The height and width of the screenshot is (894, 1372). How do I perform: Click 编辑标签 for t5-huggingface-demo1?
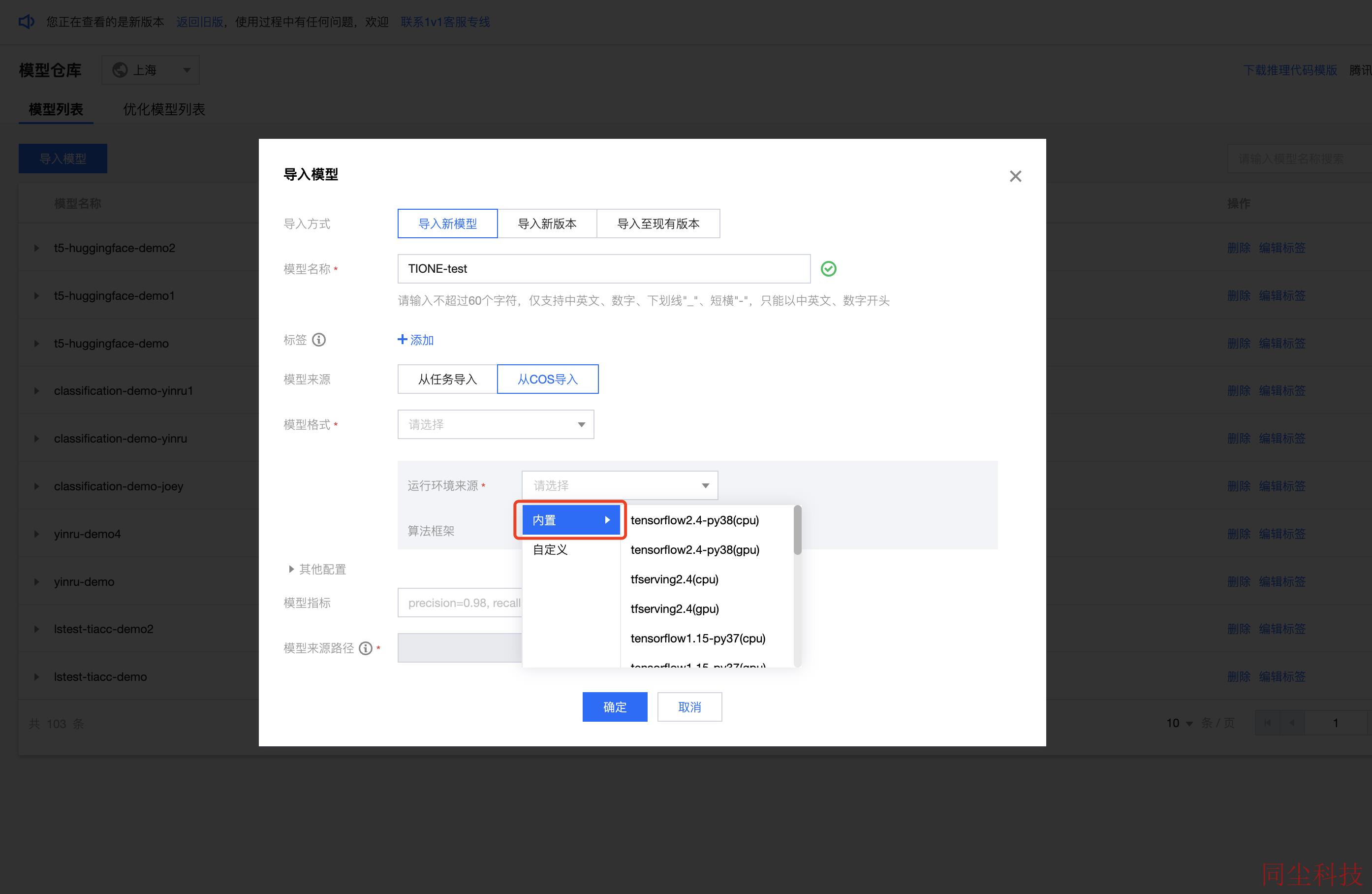pos(1282,296)
